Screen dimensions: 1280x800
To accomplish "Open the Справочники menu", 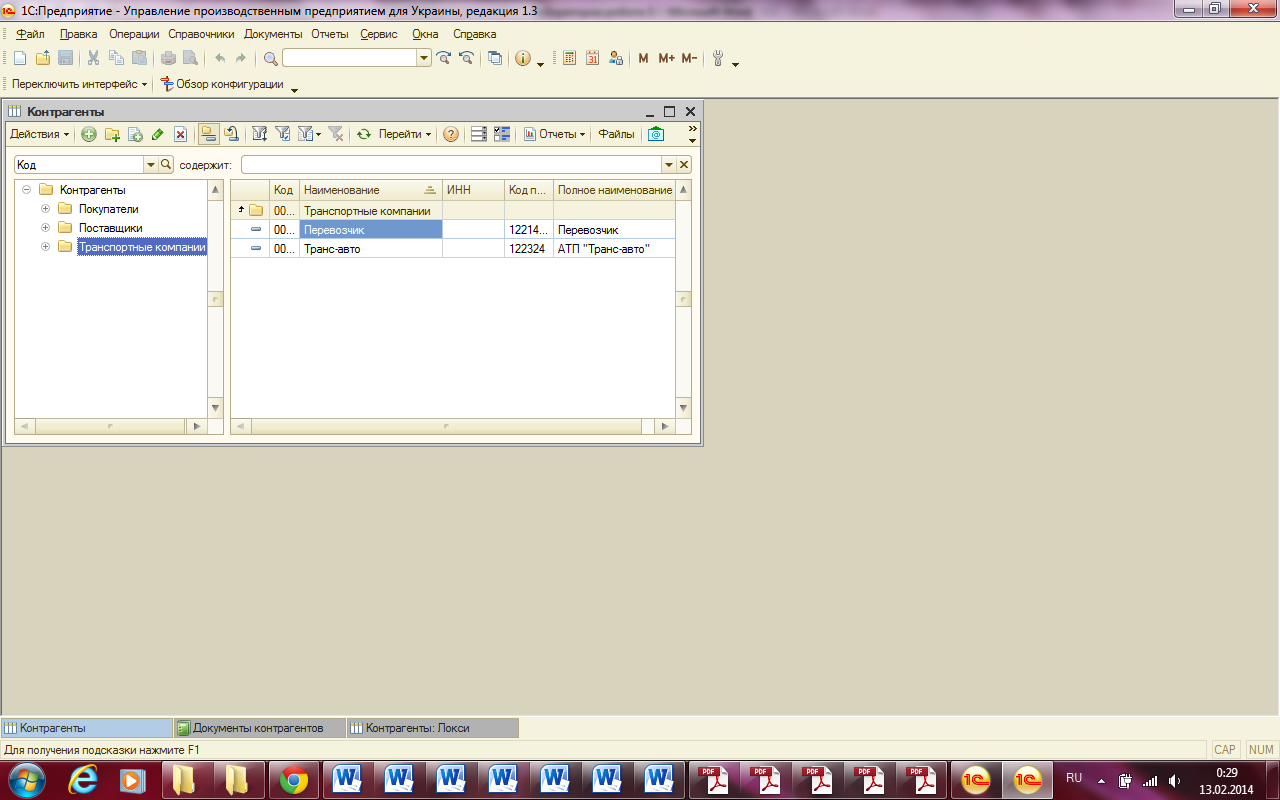I will click(x=201, y=34).
